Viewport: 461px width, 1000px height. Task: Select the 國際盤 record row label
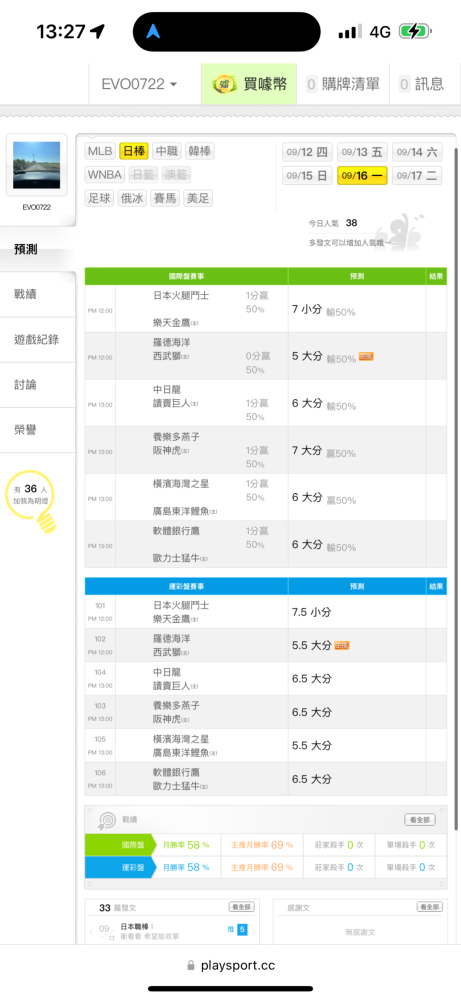coord(121,844)
